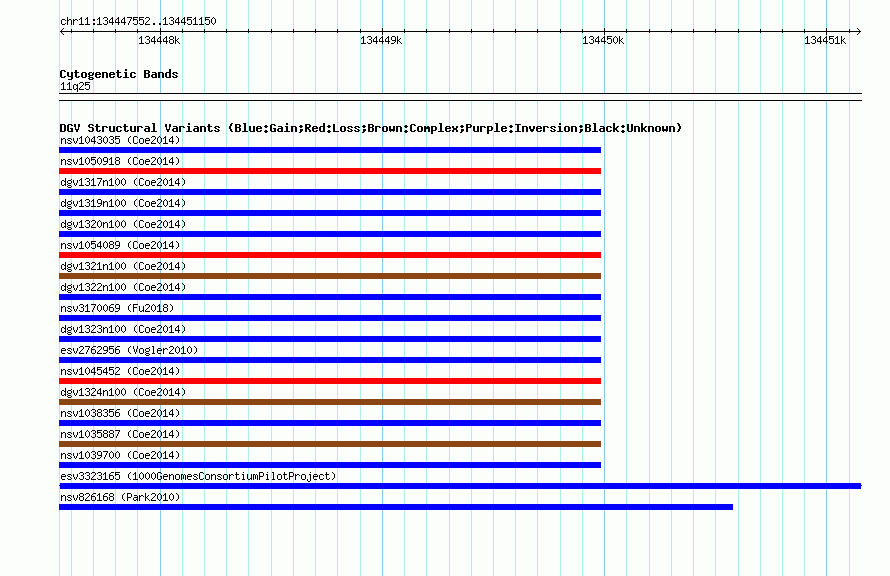Click the 134449k ruler mark
Screen dimensions: 890x576
click(381, 40)
